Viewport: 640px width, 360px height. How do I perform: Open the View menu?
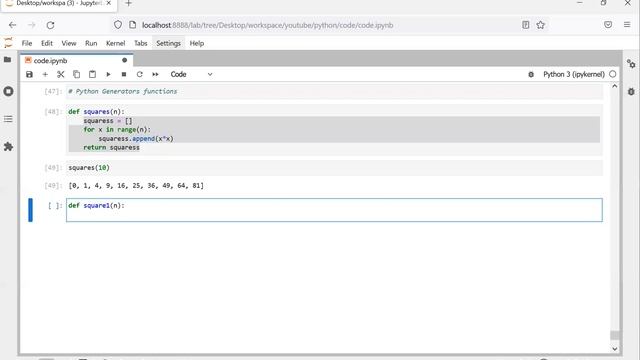click(x=69, y=43)
